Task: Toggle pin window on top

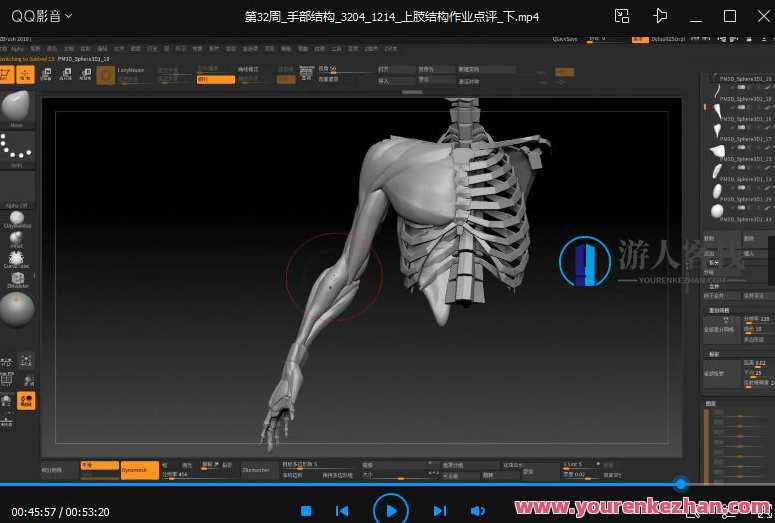Action: pos(659,16)
